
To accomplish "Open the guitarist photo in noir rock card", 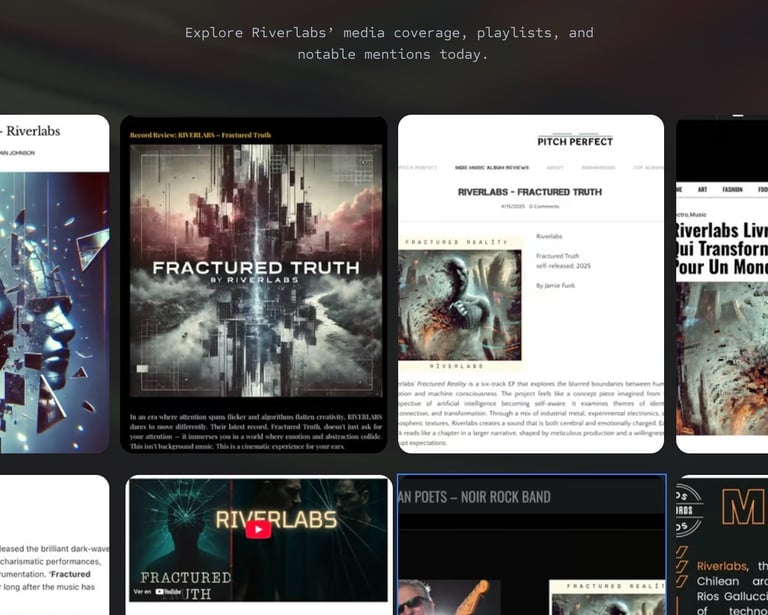I will click(x=449, y=597).
